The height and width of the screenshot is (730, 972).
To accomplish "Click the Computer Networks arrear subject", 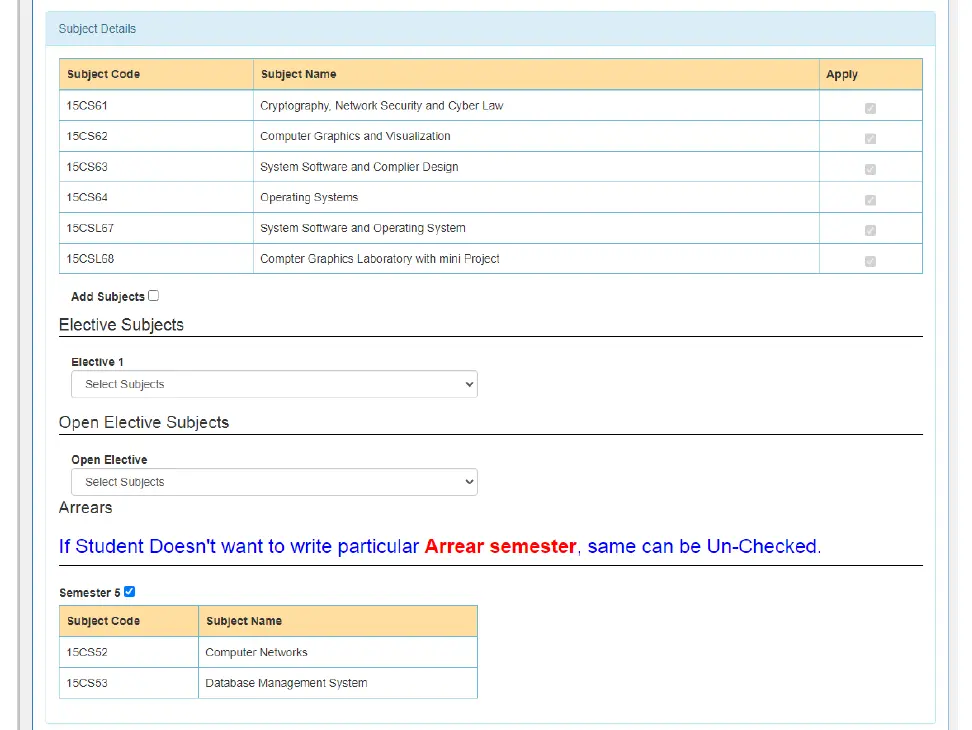I will pos(256,653).
